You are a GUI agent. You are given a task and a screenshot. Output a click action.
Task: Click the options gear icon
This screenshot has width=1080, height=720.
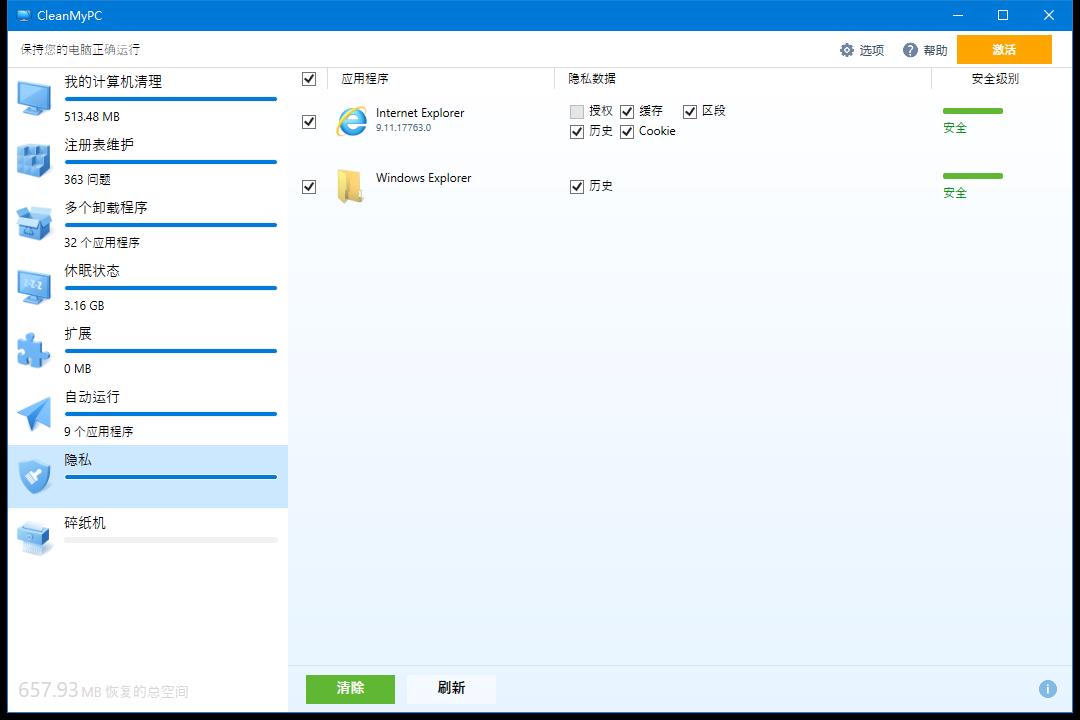click(x=847, y=50)
